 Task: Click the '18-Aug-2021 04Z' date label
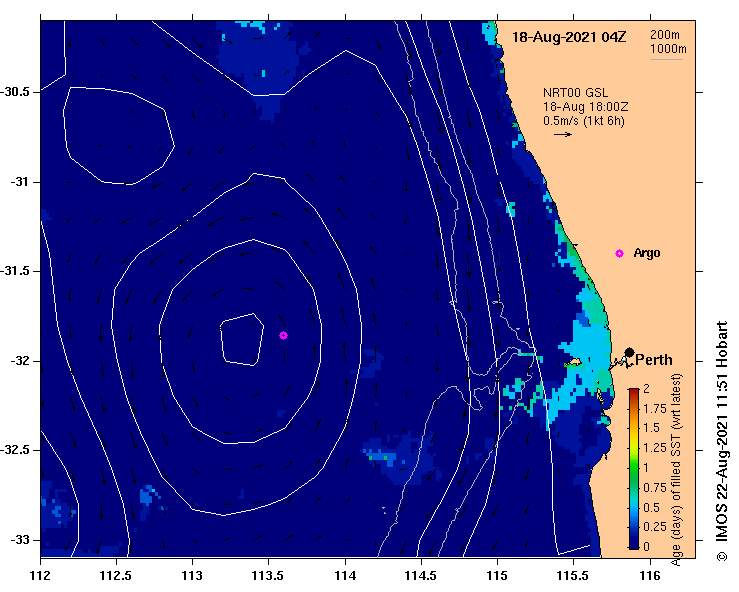(569, 37)
